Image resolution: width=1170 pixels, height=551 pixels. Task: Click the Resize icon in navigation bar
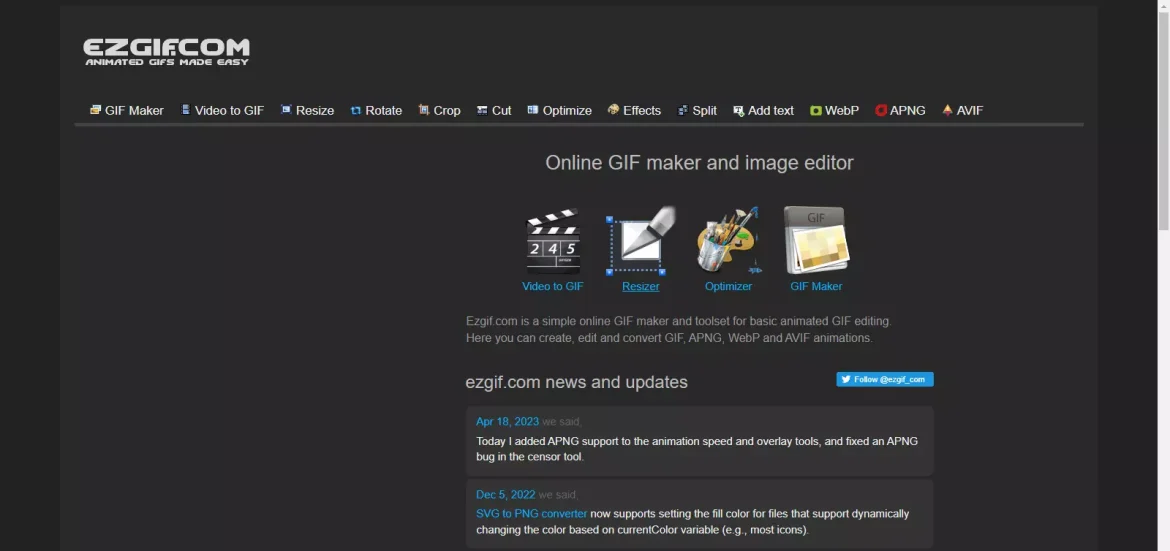286,110
